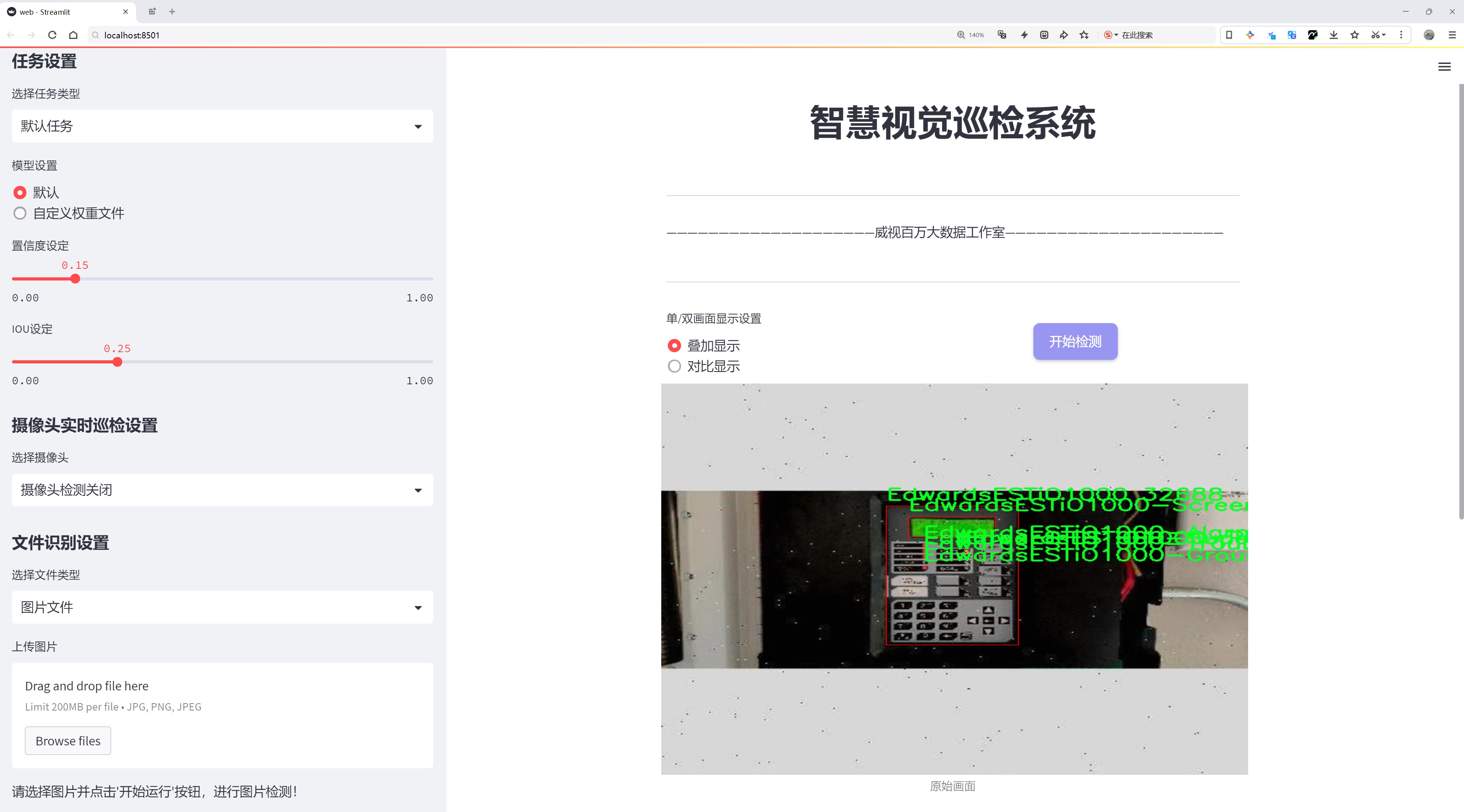Click the IOU value label 0.25

(x=117, y=349)
